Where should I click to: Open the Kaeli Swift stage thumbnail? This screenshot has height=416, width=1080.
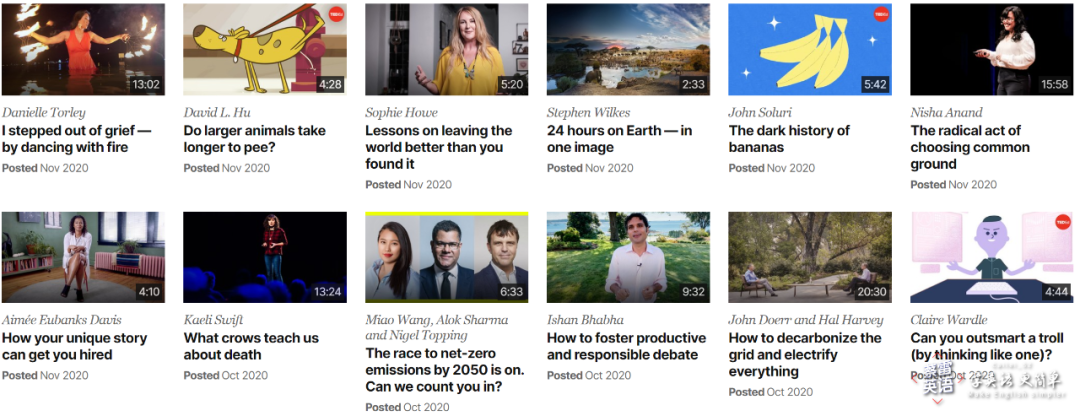click(265, 257)
